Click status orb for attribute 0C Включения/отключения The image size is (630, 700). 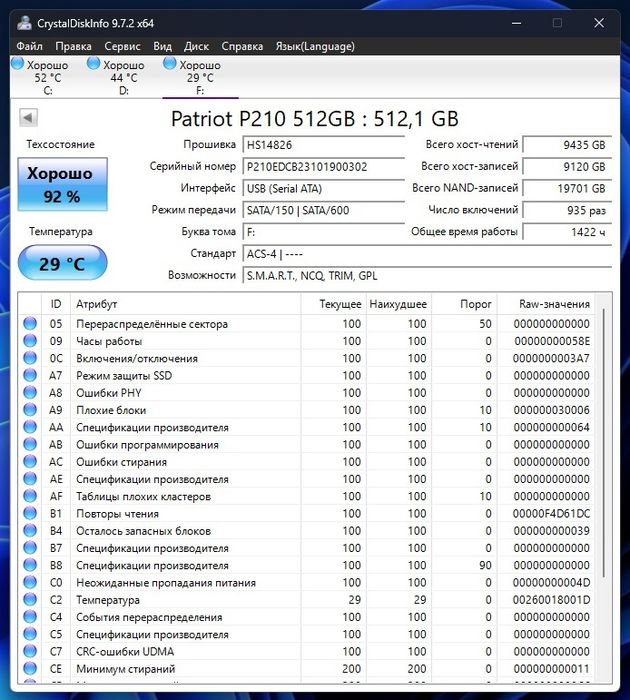(30, 358)
